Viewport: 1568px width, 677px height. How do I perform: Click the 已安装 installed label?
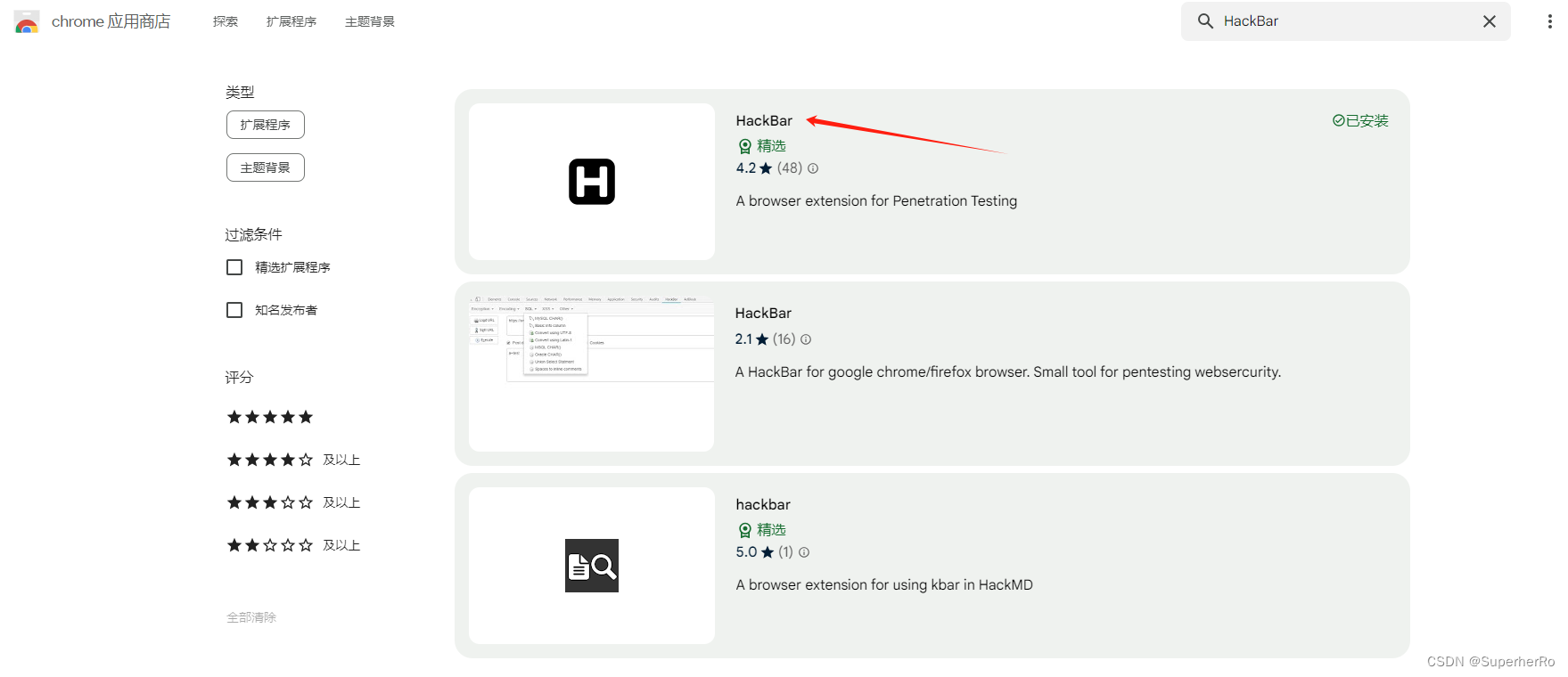(x=1367, y=121)
